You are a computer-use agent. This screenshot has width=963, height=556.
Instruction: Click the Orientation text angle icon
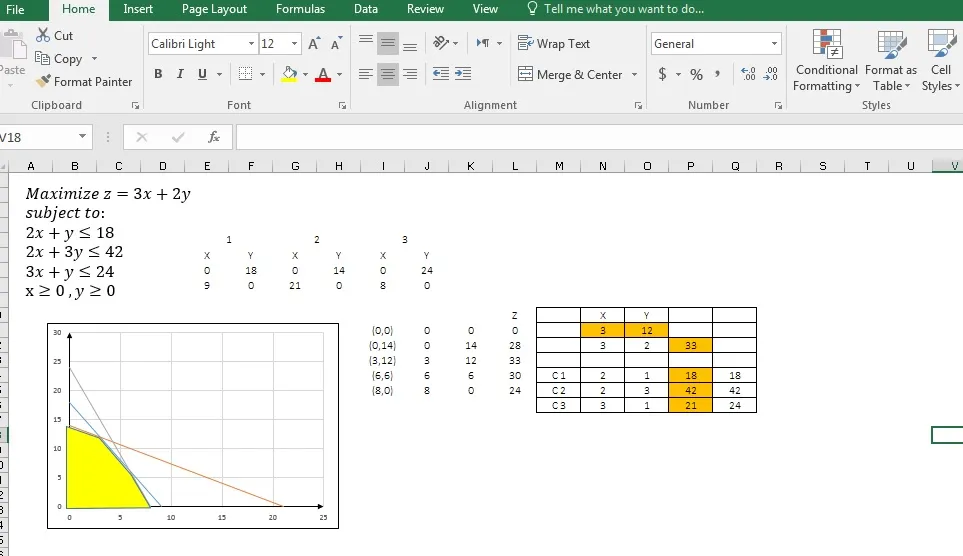click(x=441, y=42)
